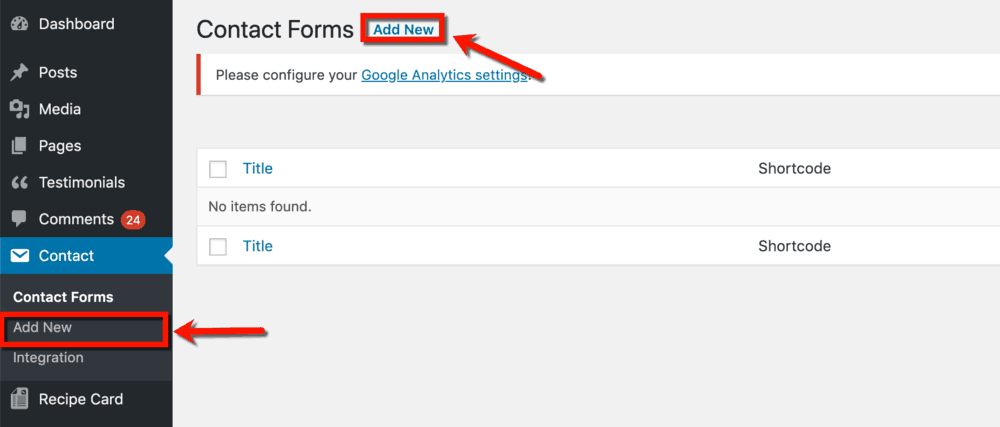The image size is (1000, 427).
Task: Open the Posts menu label
Action: pyautogui.click(x=58, y=73)
